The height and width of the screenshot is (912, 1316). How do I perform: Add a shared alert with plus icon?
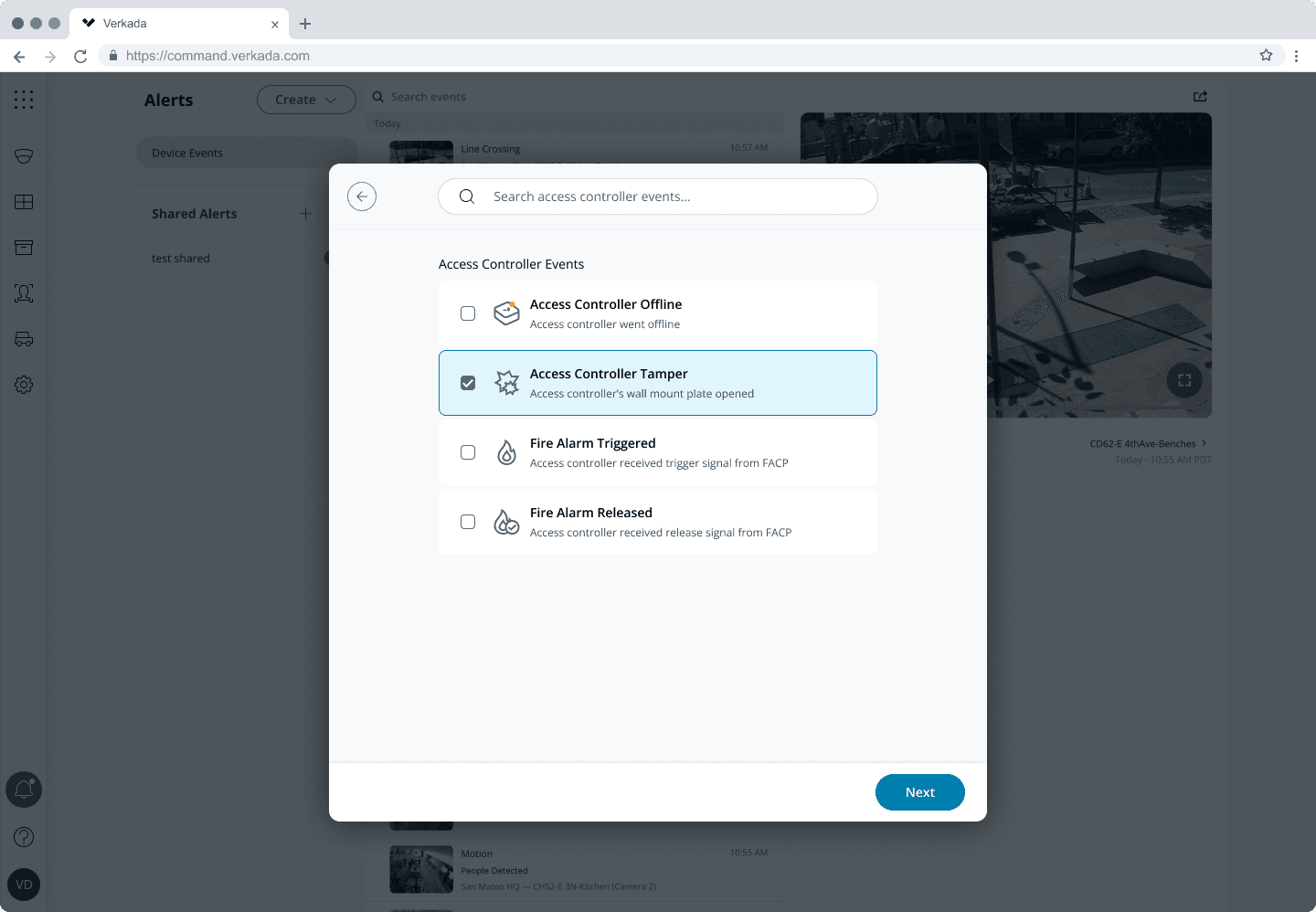(305, 214)
